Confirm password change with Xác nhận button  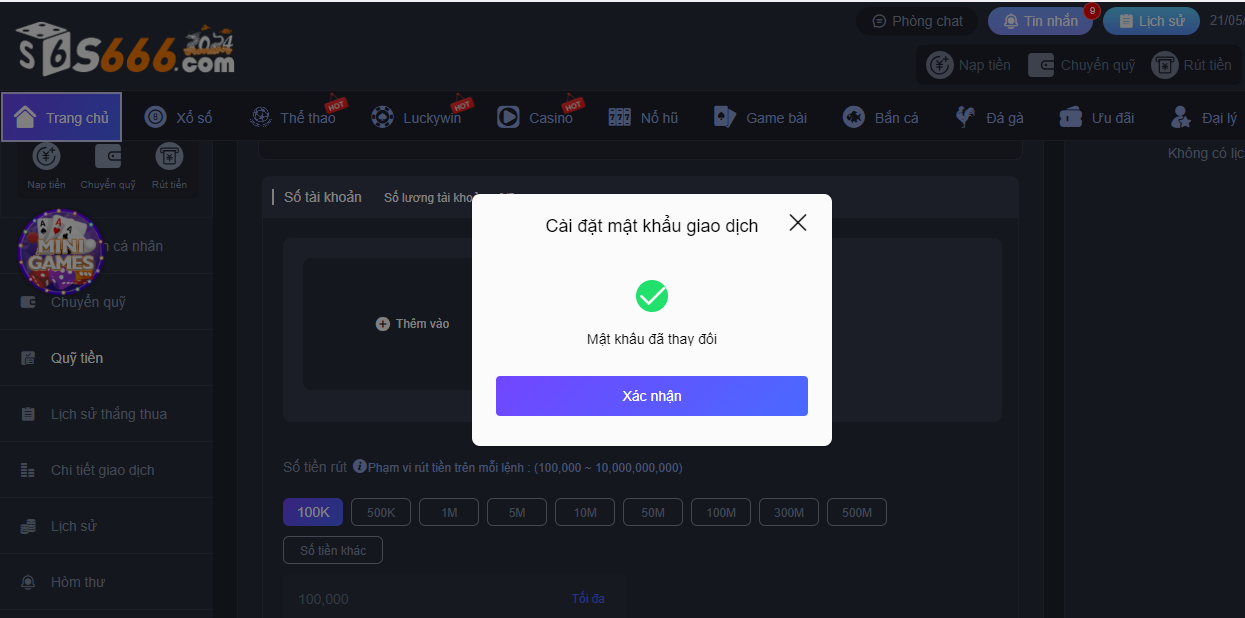pyautogui.click(x=651, y=395)
